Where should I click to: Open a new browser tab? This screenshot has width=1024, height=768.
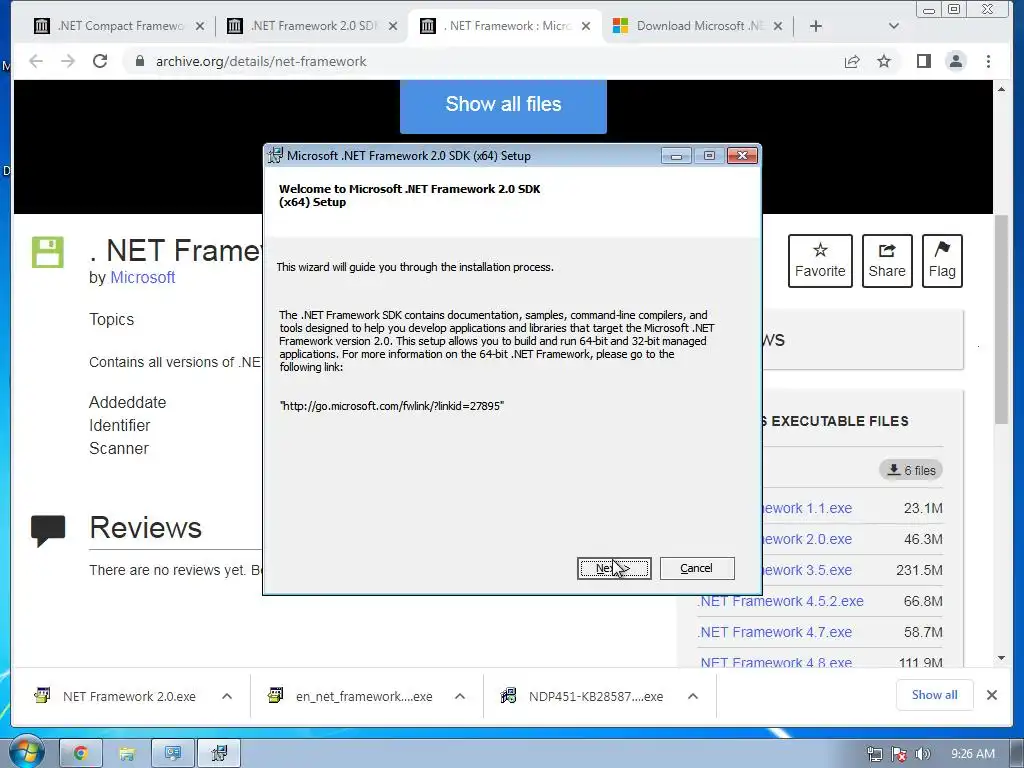(x=816, y=26)
